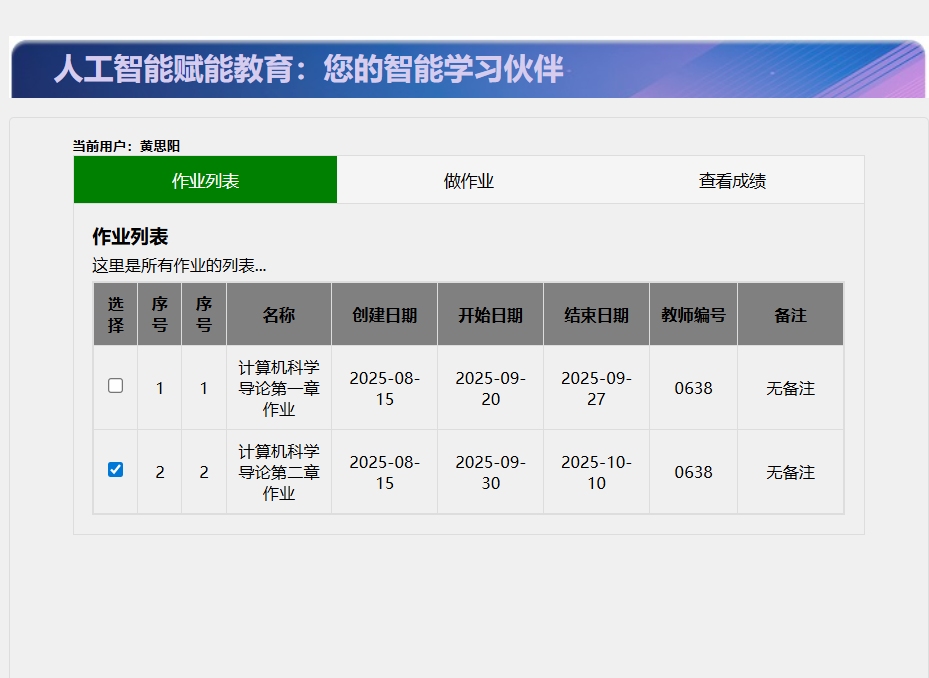Click the 创建日期 column header
The height and width of the screenshot is (678, 929).
click(x=384, y=315)
